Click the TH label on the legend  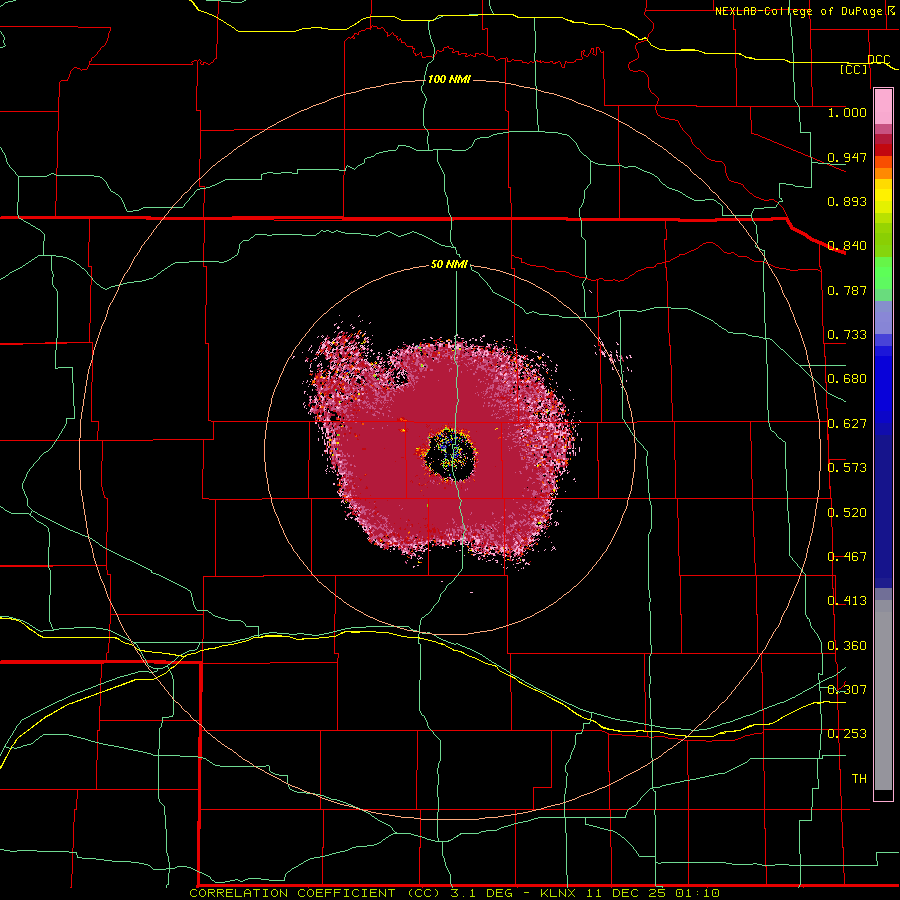click(x=859, y=779)
